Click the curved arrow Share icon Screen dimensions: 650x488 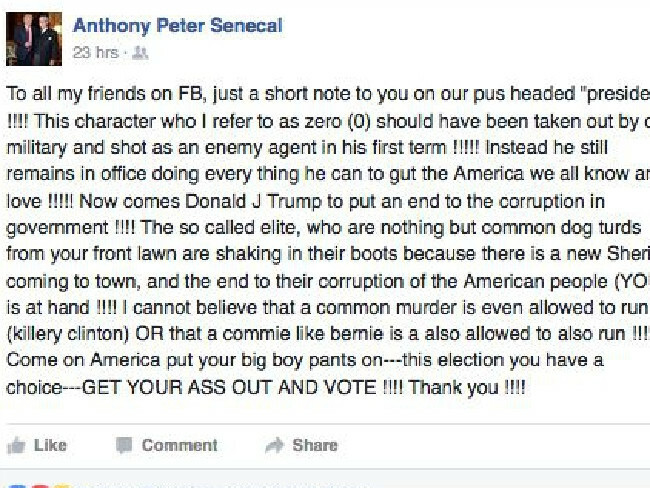[274, 445]
